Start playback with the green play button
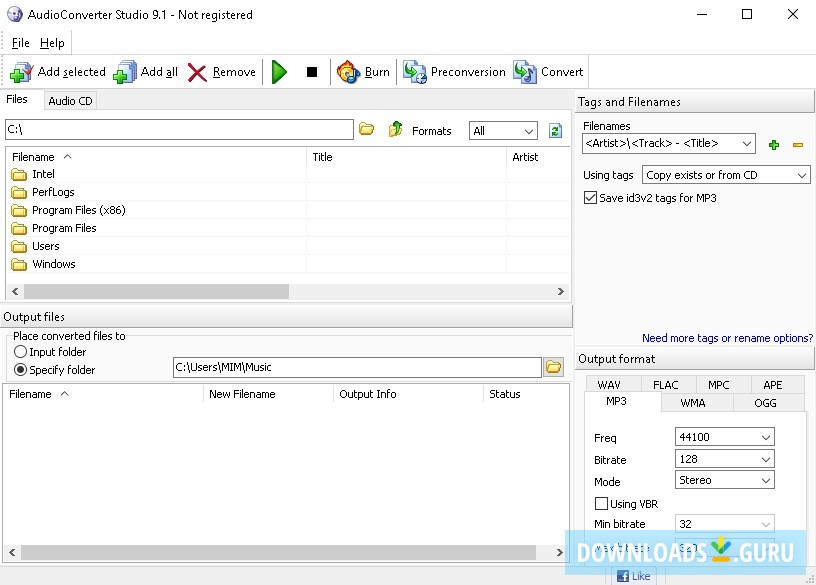 [279, 72]
